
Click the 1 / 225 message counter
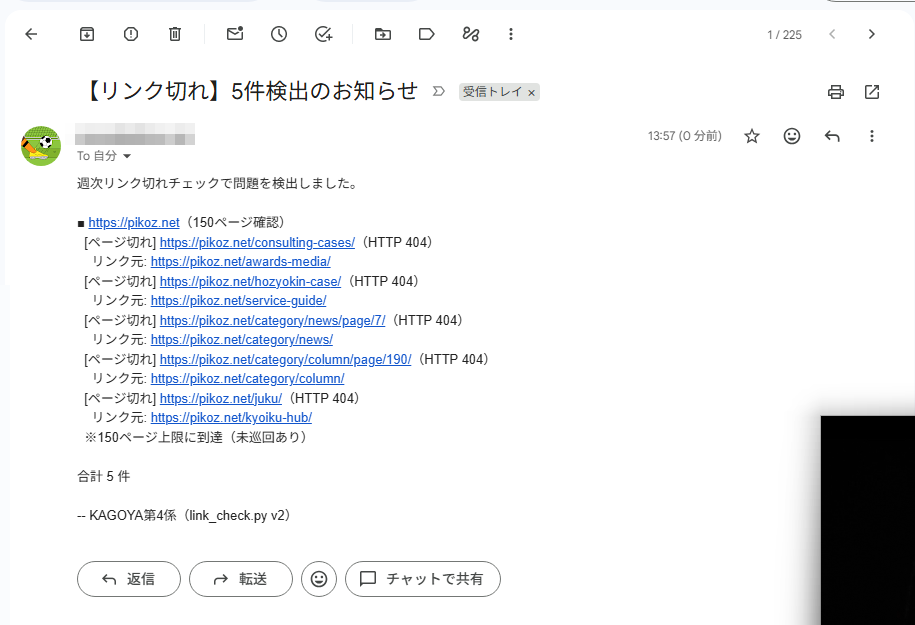pyautogui.click(x=784, y=35)
